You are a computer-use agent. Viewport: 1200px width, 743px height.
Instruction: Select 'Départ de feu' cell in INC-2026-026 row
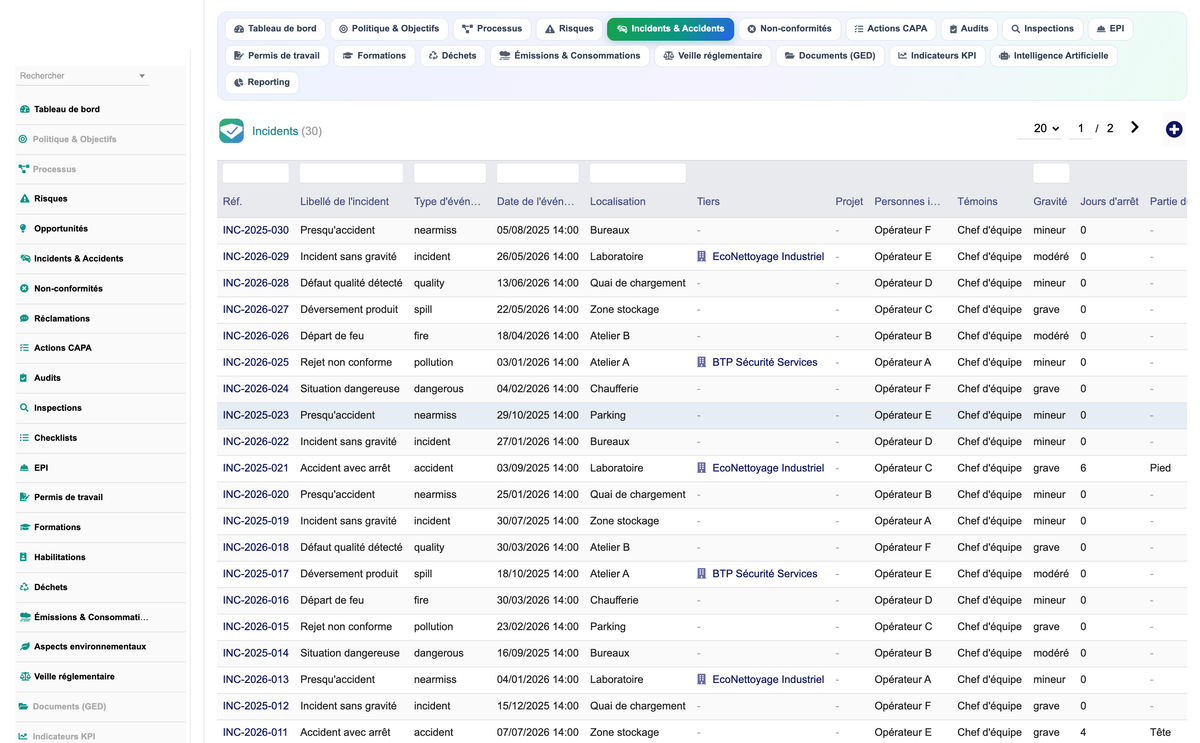click(x=331, y=336)
